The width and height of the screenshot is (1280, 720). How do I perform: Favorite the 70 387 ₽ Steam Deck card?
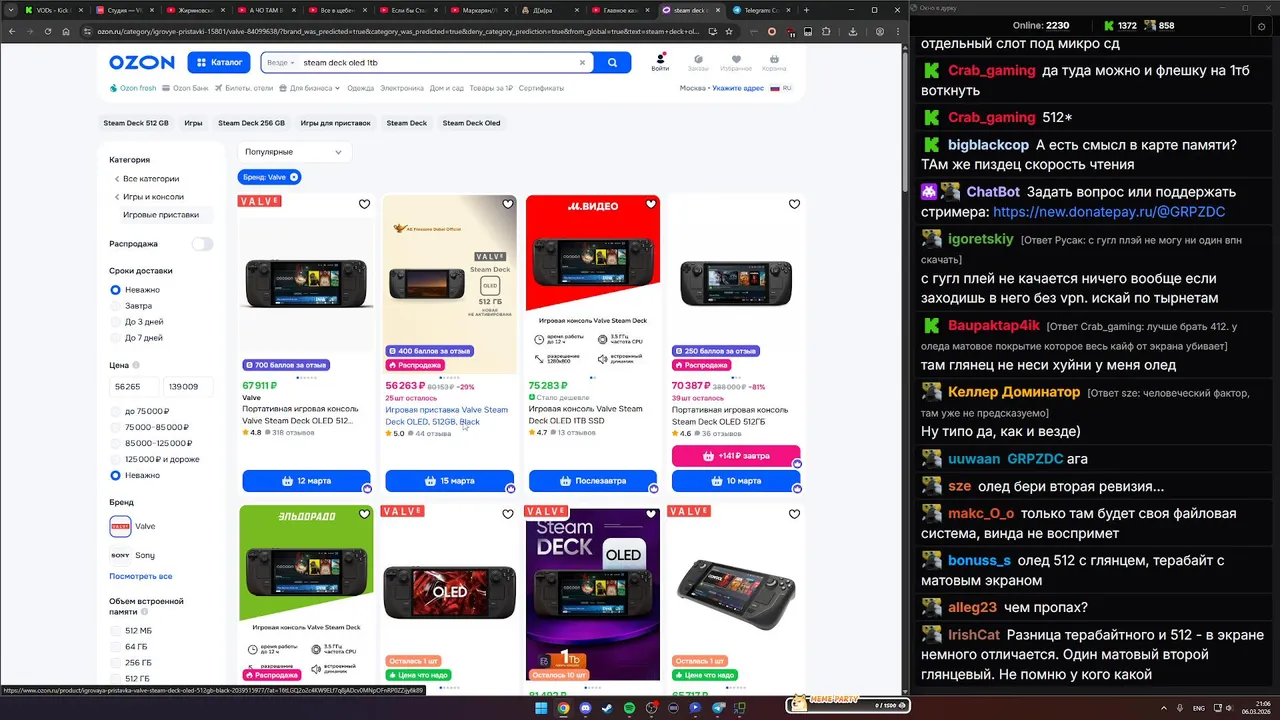pos(794,204)
